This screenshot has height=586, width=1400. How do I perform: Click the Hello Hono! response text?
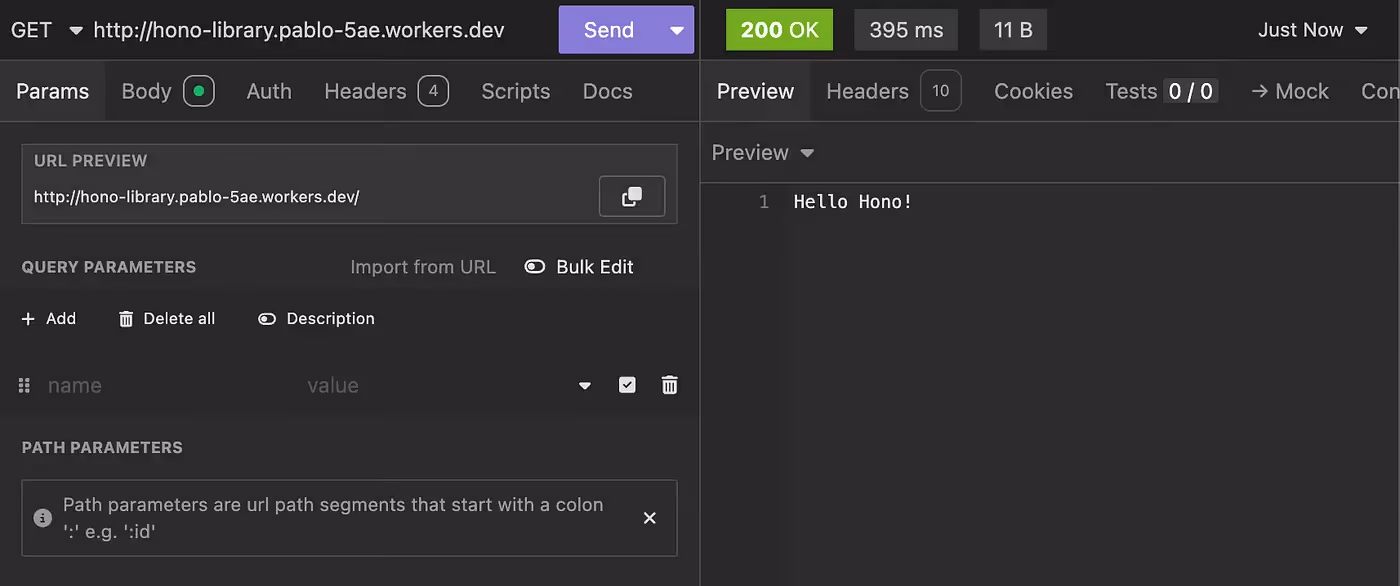click(x=853, y=202)
